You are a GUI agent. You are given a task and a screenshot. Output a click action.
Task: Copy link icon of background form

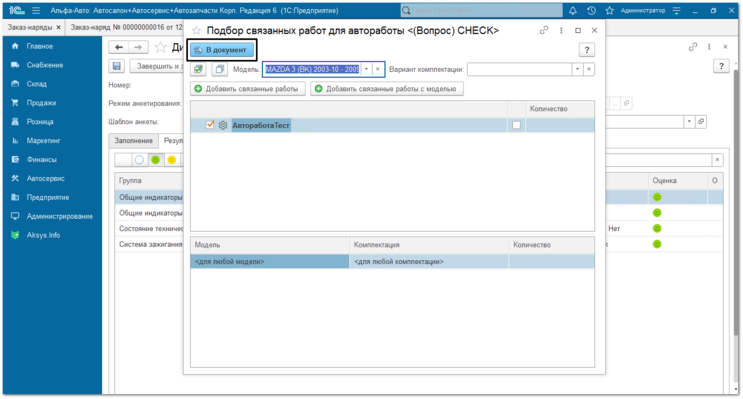[x=693, y=46]
